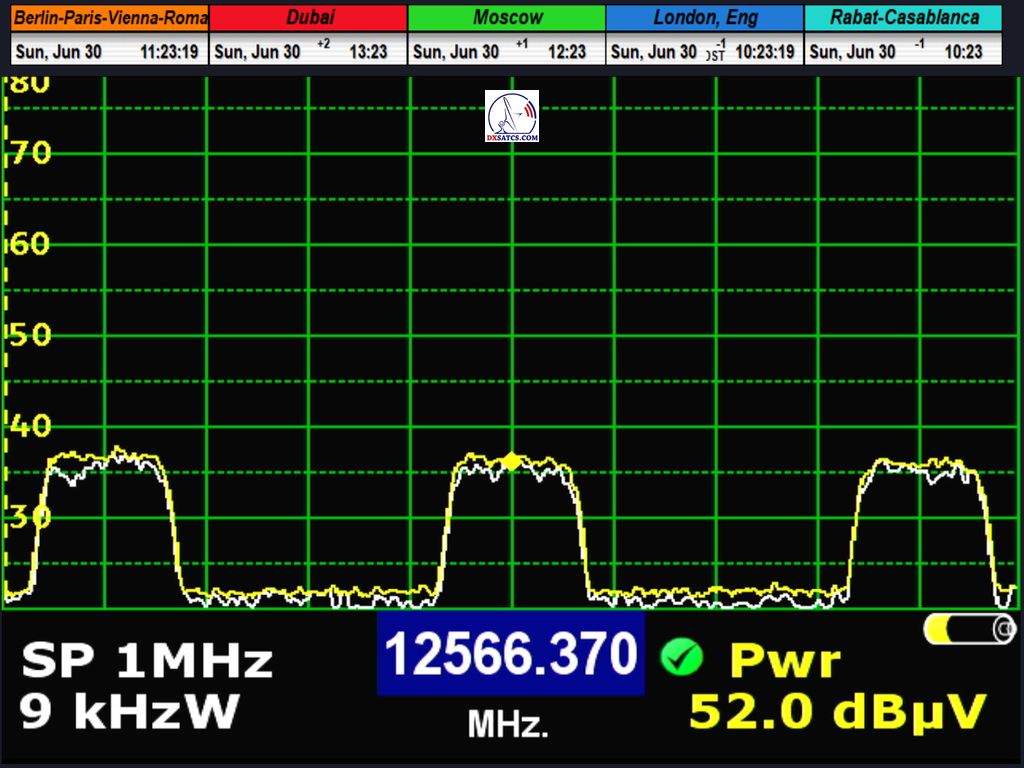Click the 9 kHzW bandwidth setting
The height and width of the screenshot is (768, 1024).
click(x=130, y=712)
